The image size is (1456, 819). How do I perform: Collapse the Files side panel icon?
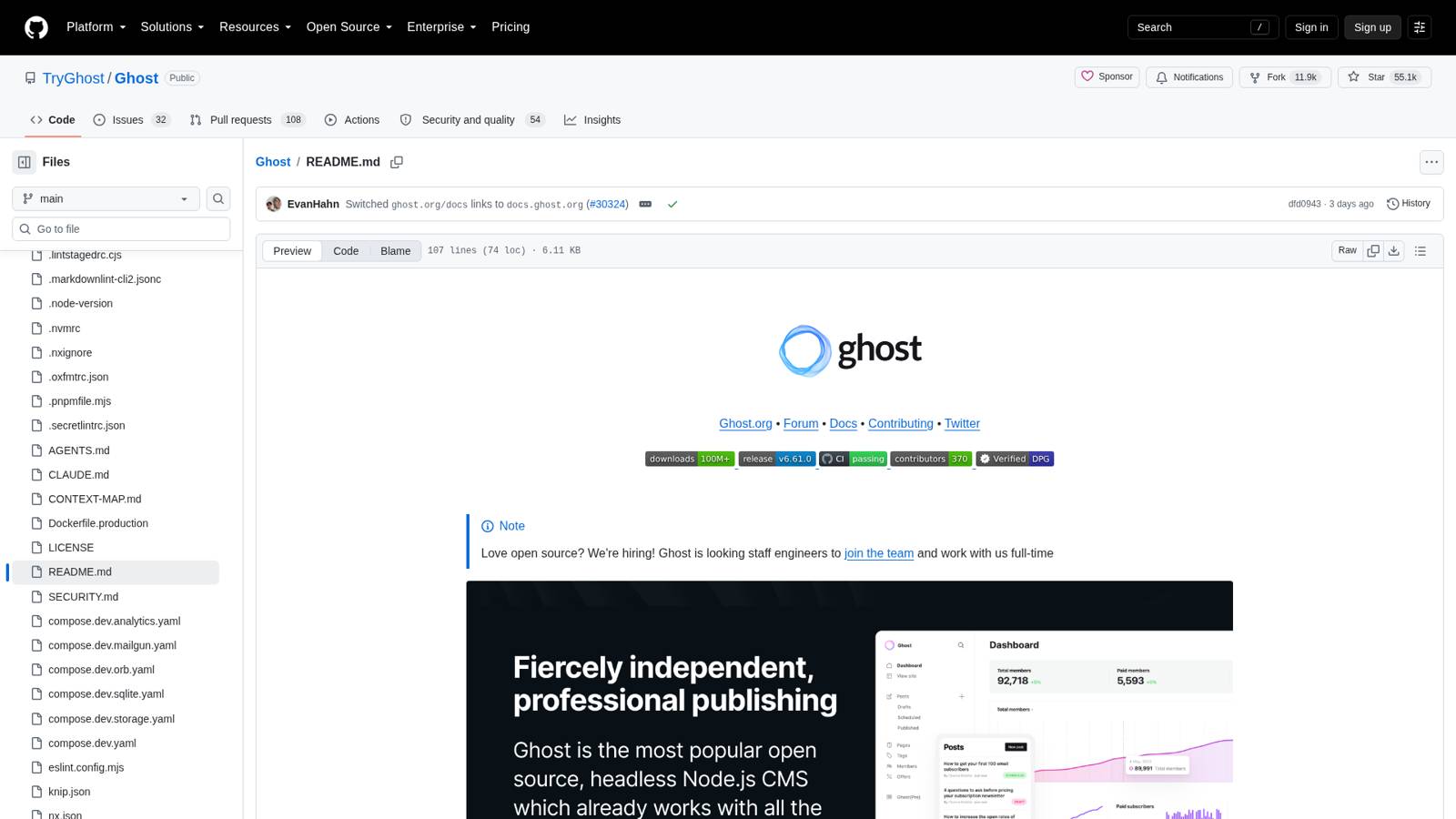point(25,162)
